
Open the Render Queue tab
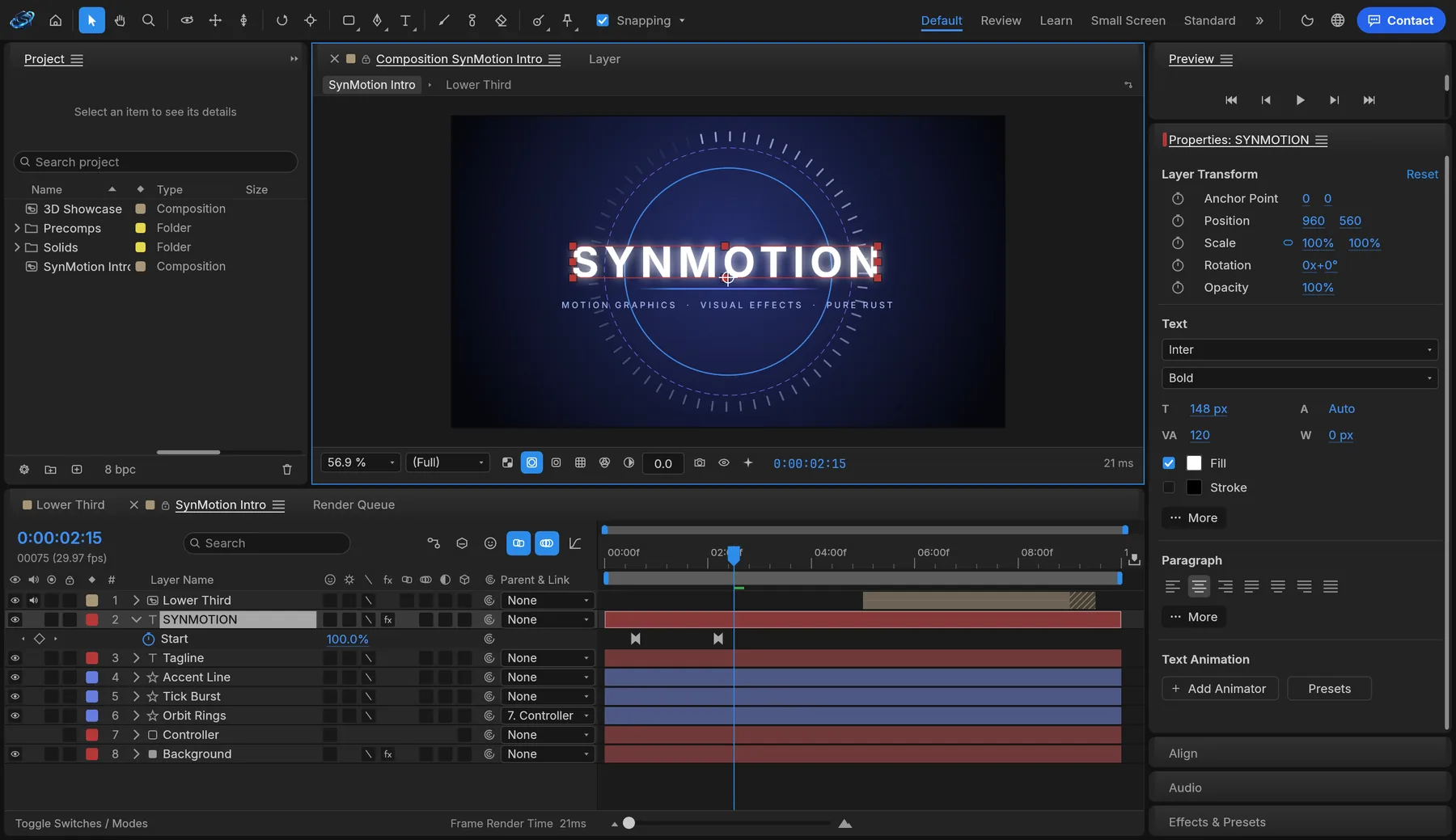point(353,504)
